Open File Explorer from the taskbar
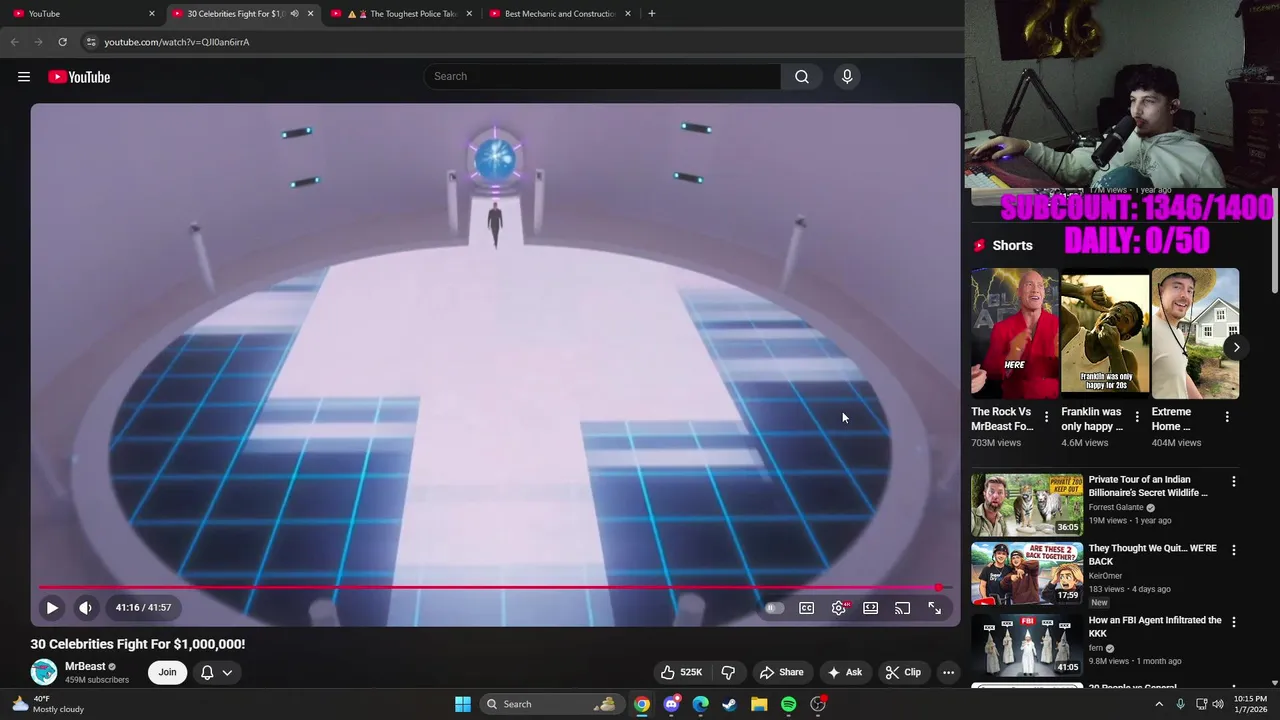The image size is (1280, 720). pos(759,704)
